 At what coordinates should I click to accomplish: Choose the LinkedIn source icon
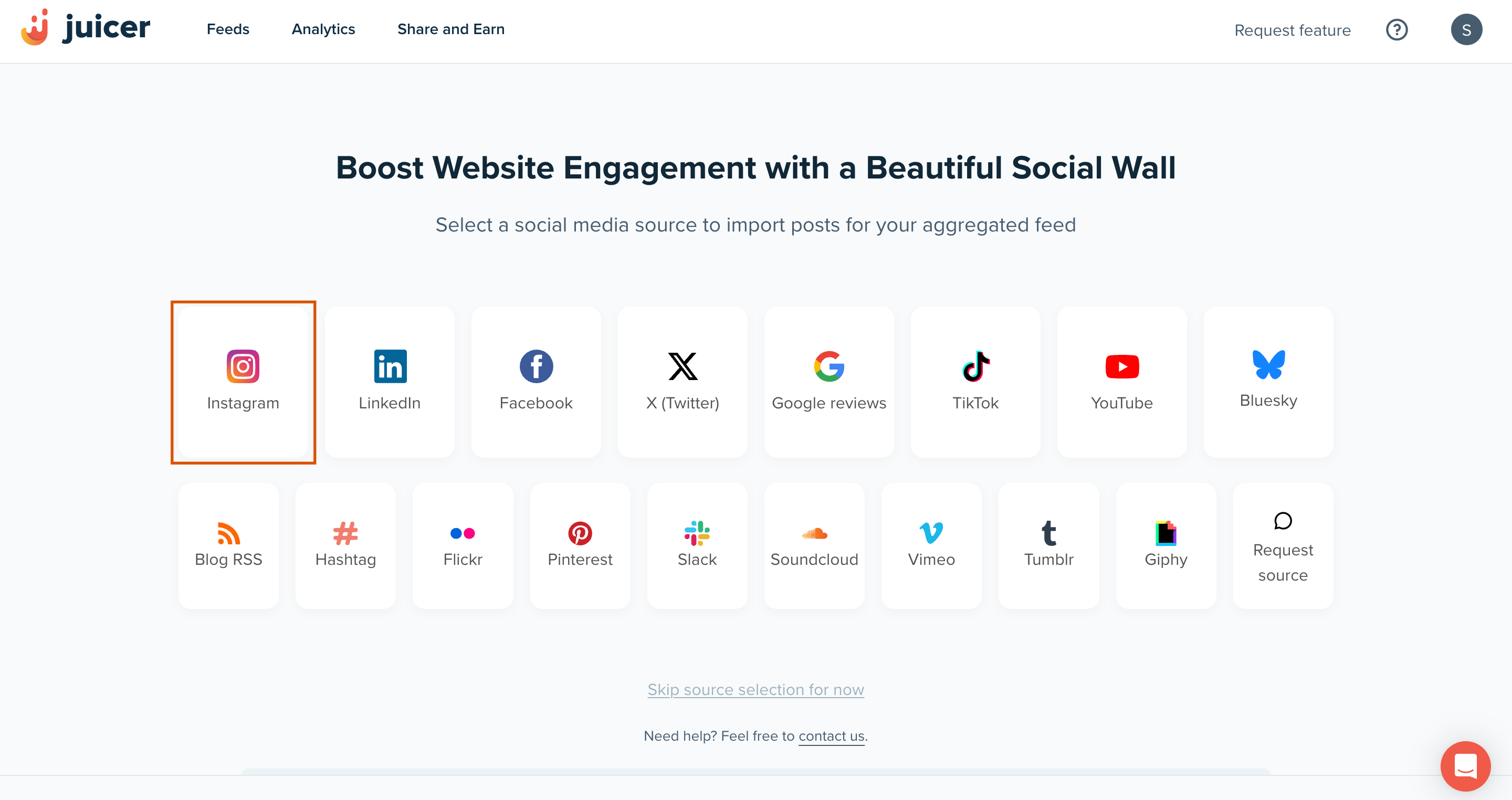pos(390,366)
